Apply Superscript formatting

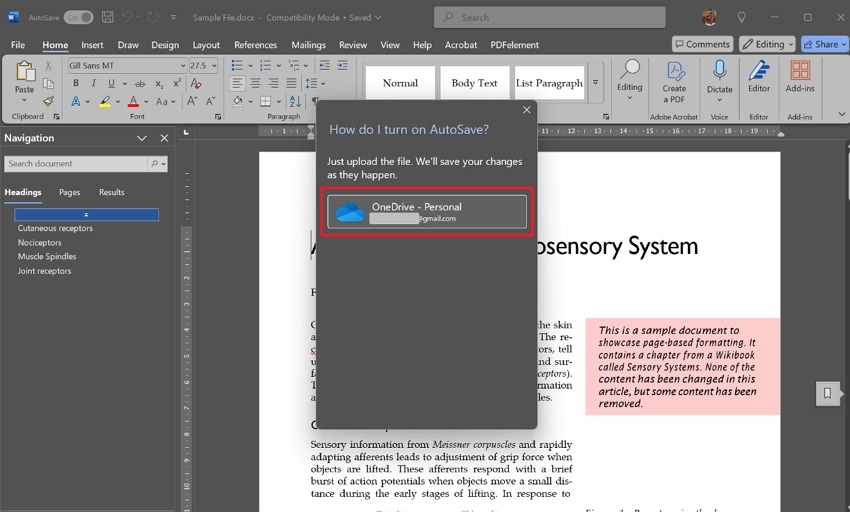point(177,84)
